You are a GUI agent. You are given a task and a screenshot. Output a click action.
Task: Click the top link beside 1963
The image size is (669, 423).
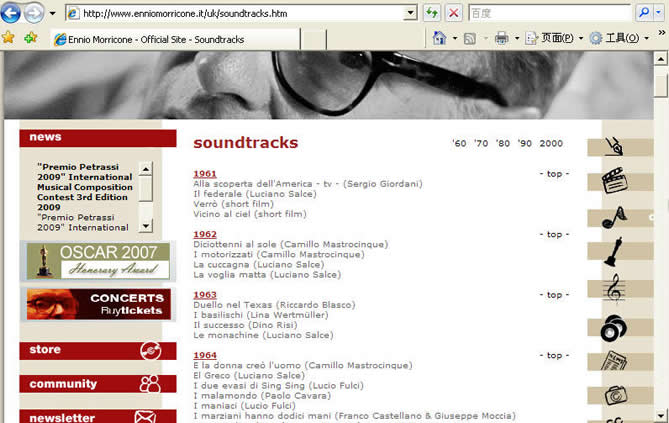tap(554, 295)
